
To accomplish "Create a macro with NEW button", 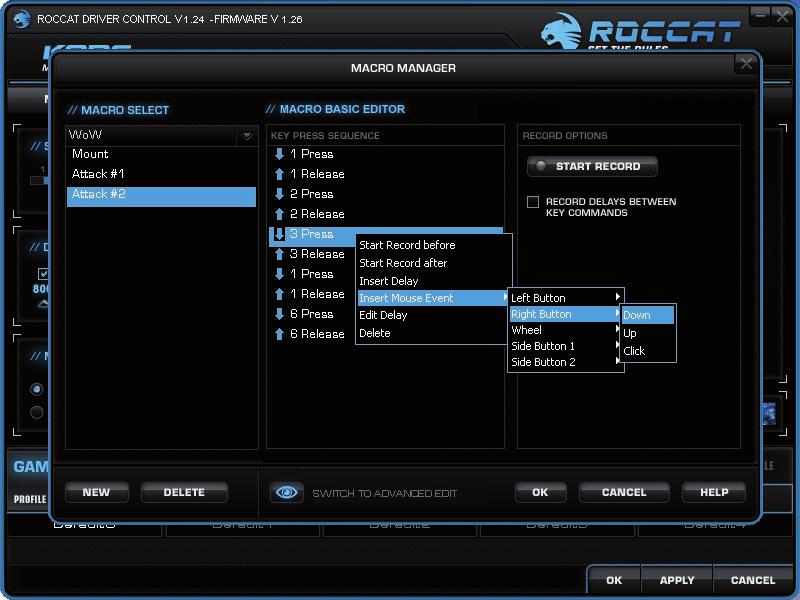I will (x=96, y=492).
